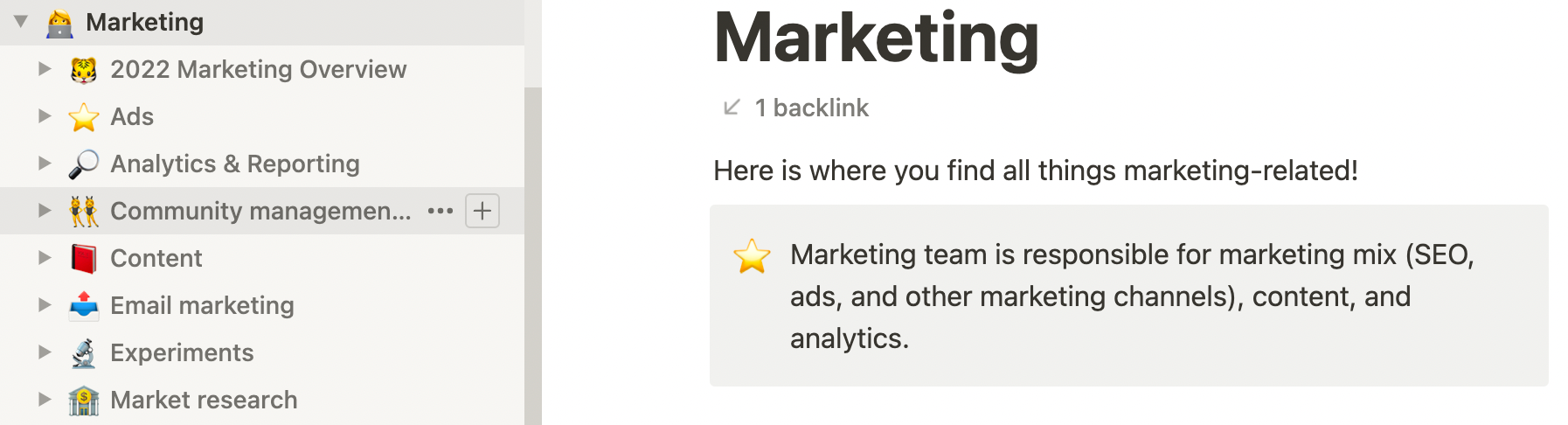Screen dimensions: 1568x425
Task: Collapse the Marketing section triangle
Action: coord(21,21)
